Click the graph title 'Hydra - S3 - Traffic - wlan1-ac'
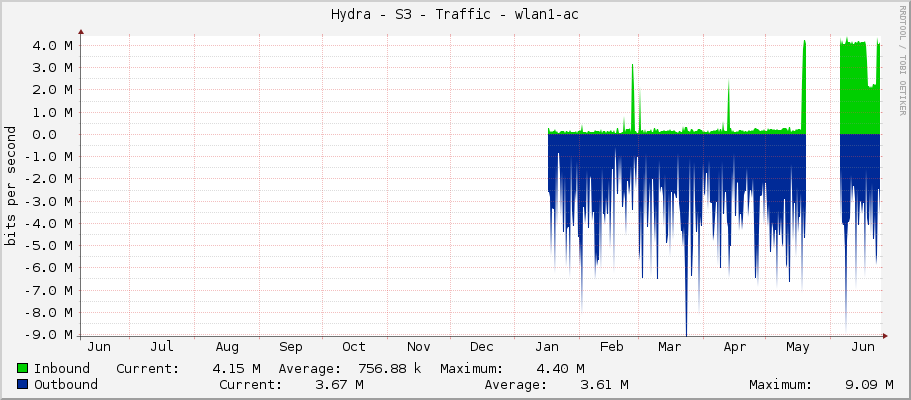This screenshot has width=911, height=400. tap(455, 15)
